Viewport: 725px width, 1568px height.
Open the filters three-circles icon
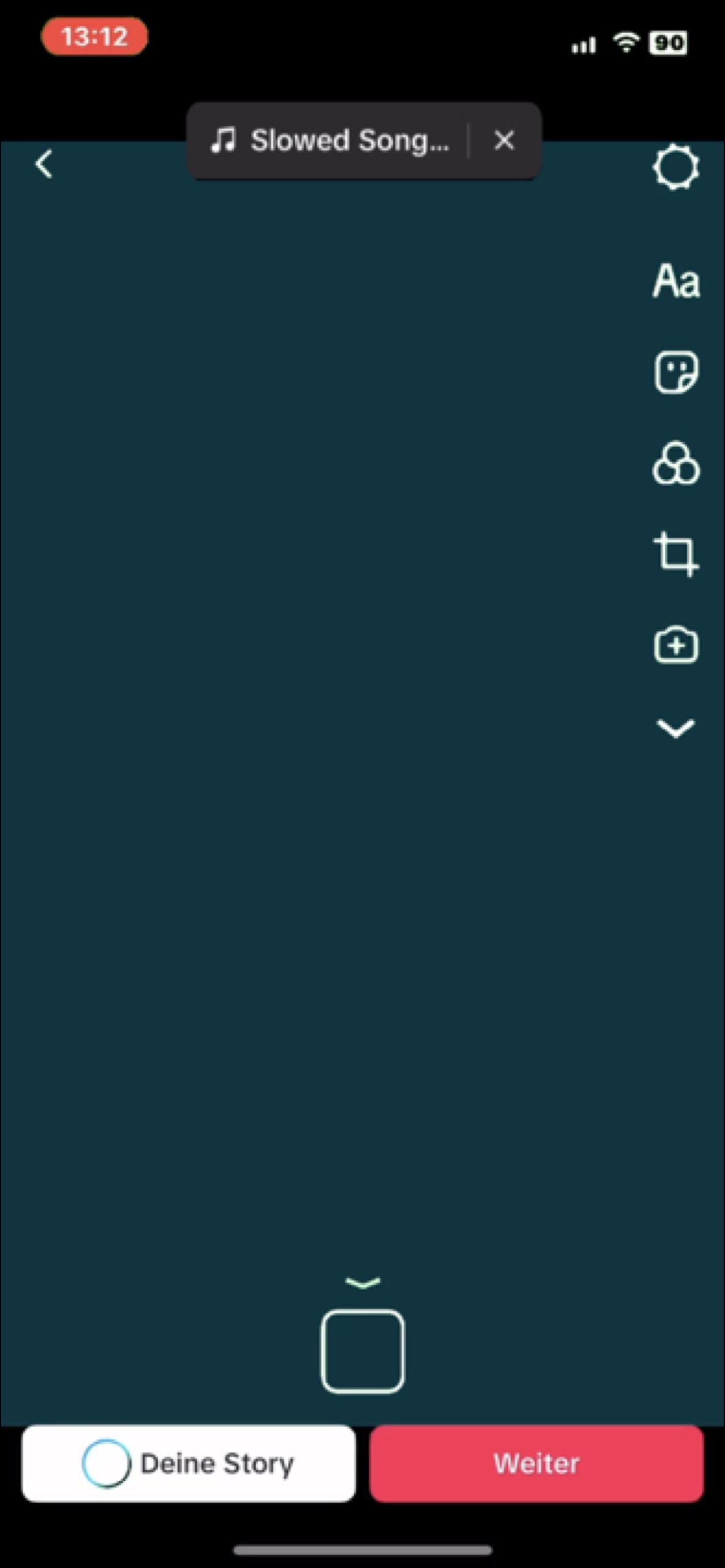(676, 464)
